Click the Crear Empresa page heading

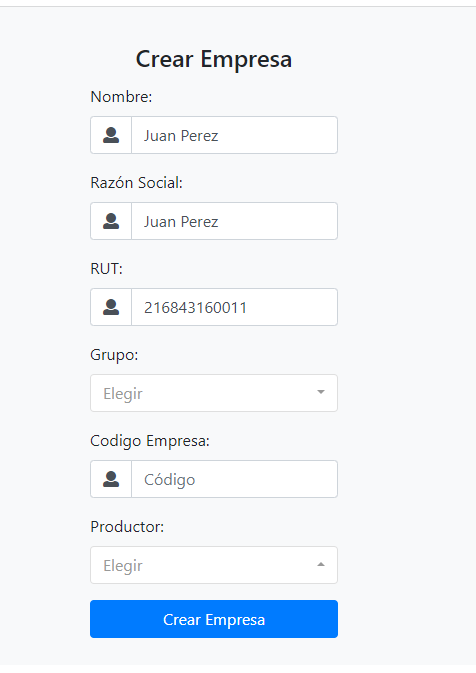[214, 59]
